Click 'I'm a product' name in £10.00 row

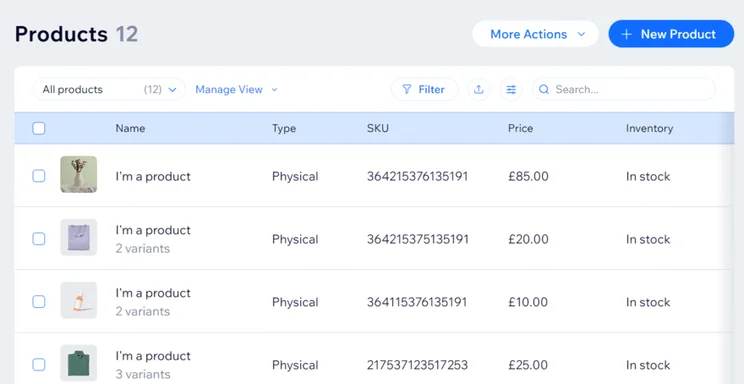point(153,293)
